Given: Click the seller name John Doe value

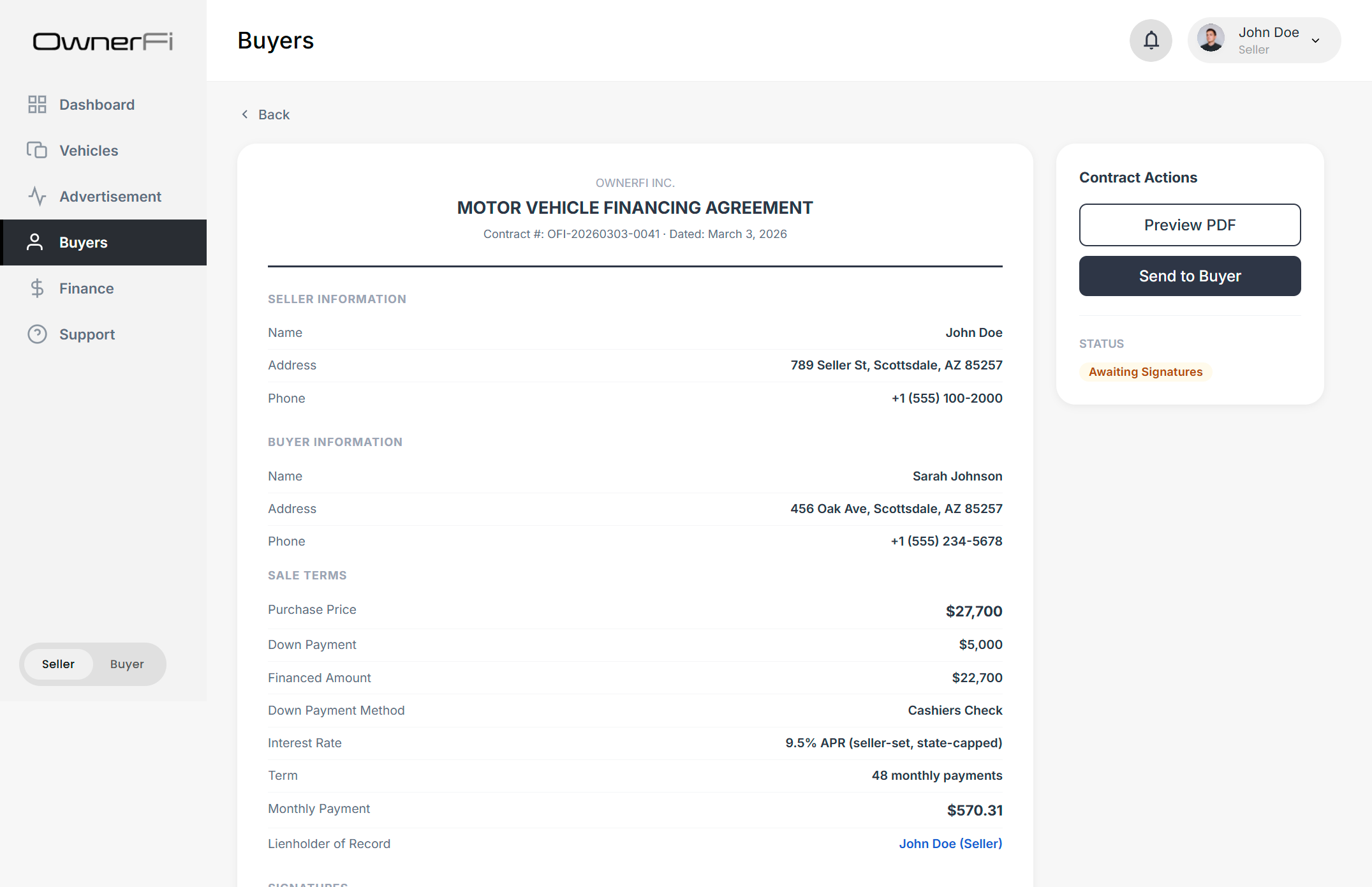Looking at the screenshot, I should 973,332.
